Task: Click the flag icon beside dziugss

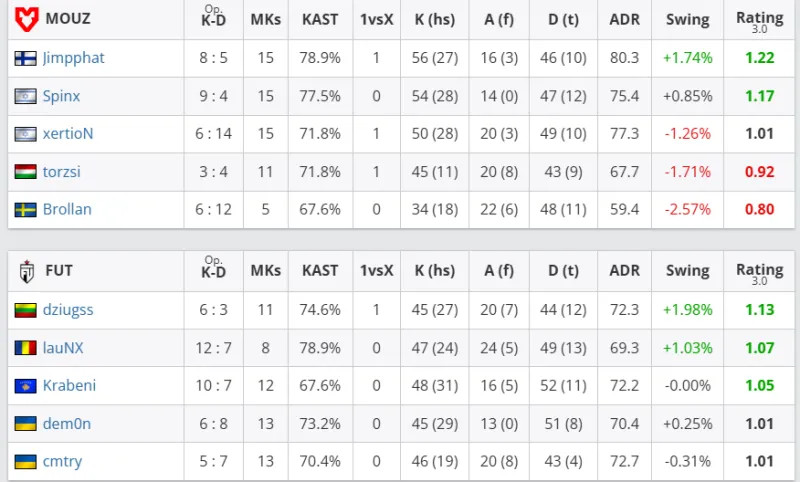Action: [25, 310]
